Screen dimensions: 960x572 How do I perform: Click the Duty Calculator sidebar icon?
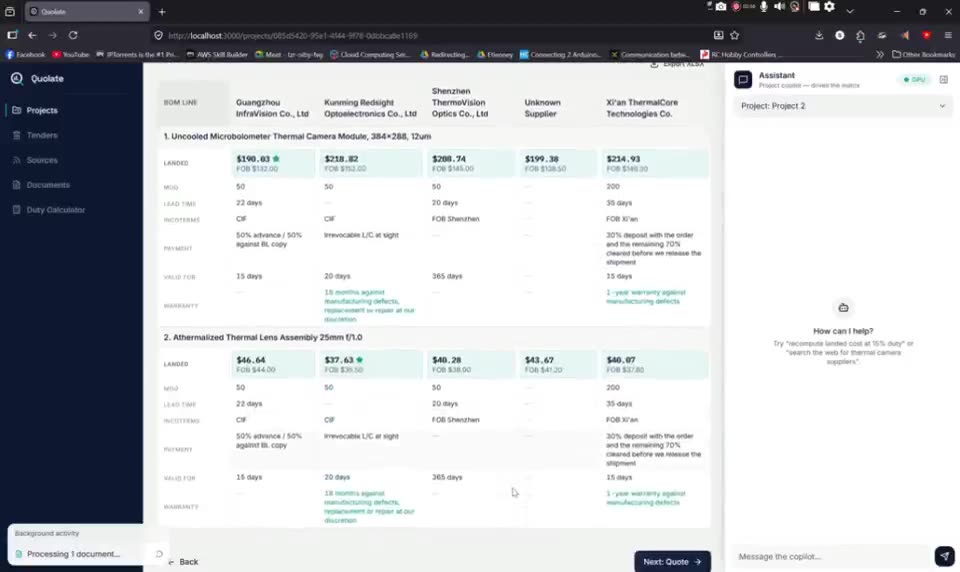17,209
